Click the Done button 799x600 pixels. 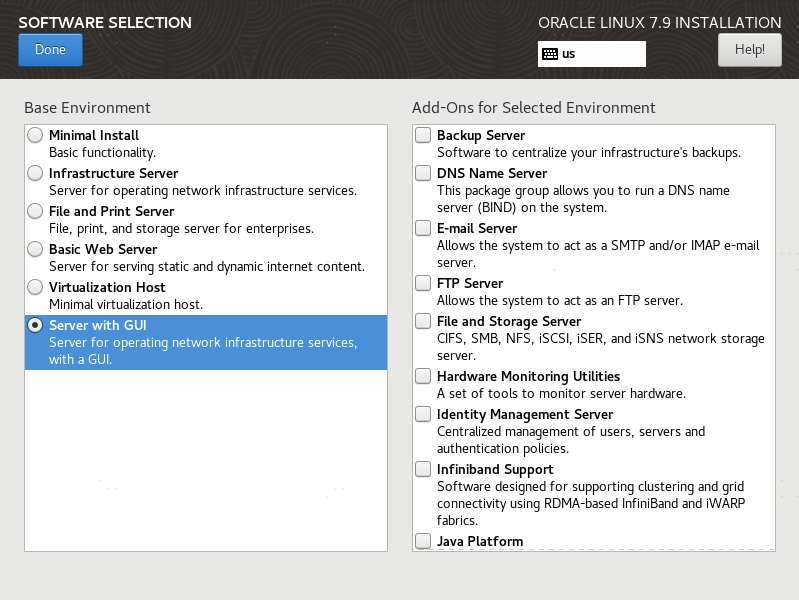click(50, 49)
